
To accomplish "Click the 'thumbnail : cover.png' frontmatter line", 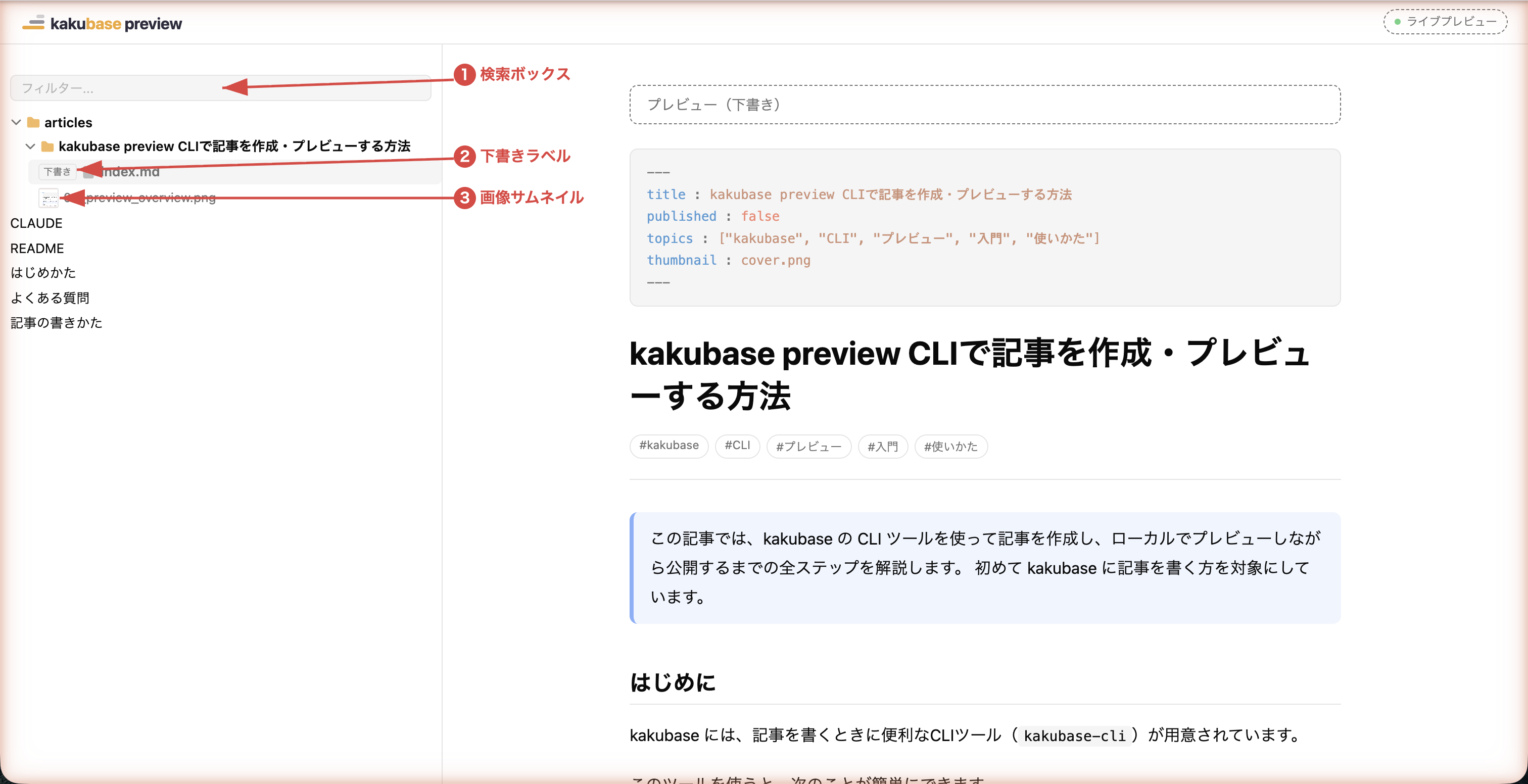I will (729, 260).
